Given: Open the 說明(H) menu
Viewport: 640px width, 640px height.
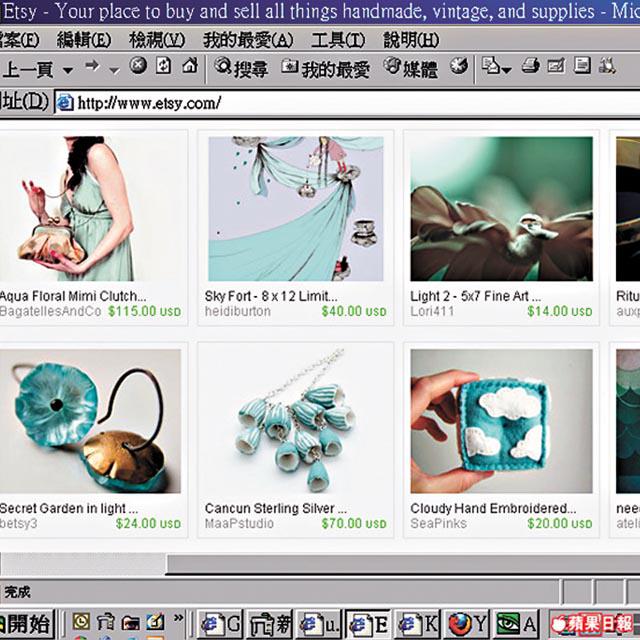Looking at the screenshot, I should pos(411,40).
